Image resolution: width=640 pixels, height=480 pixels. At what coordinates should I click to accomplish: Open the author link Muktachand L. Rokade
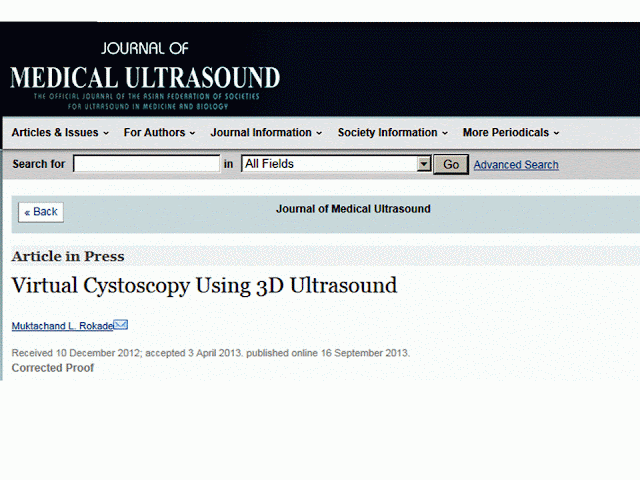[x=62, y=326]
